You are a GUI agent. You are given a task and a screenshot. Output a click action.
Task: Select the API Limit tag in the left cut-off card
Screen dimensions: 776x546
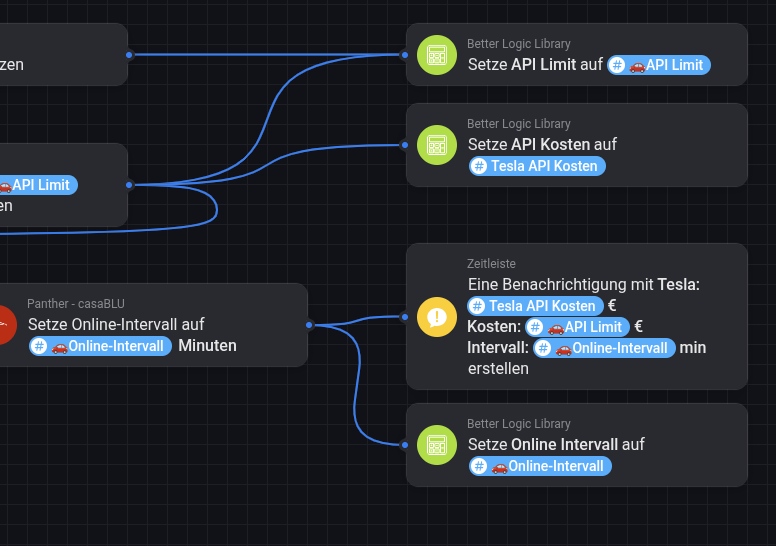39,185
